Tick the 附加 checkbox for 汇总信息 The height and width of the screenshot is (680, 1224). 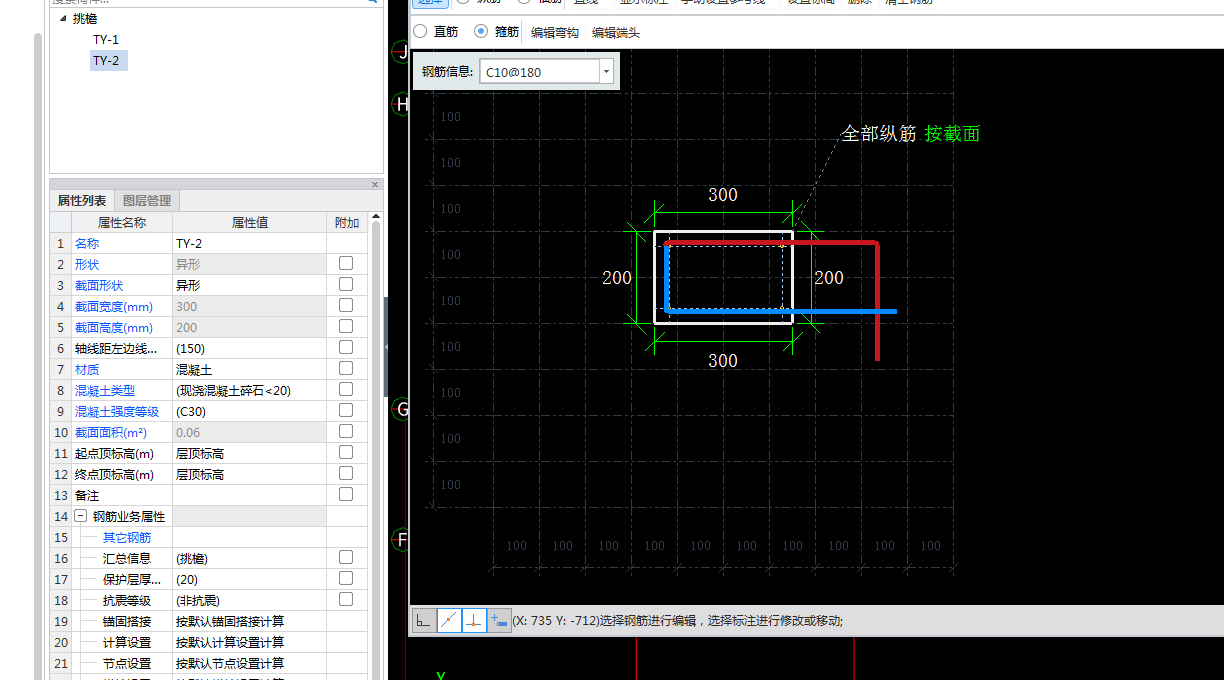coord(346,557)
